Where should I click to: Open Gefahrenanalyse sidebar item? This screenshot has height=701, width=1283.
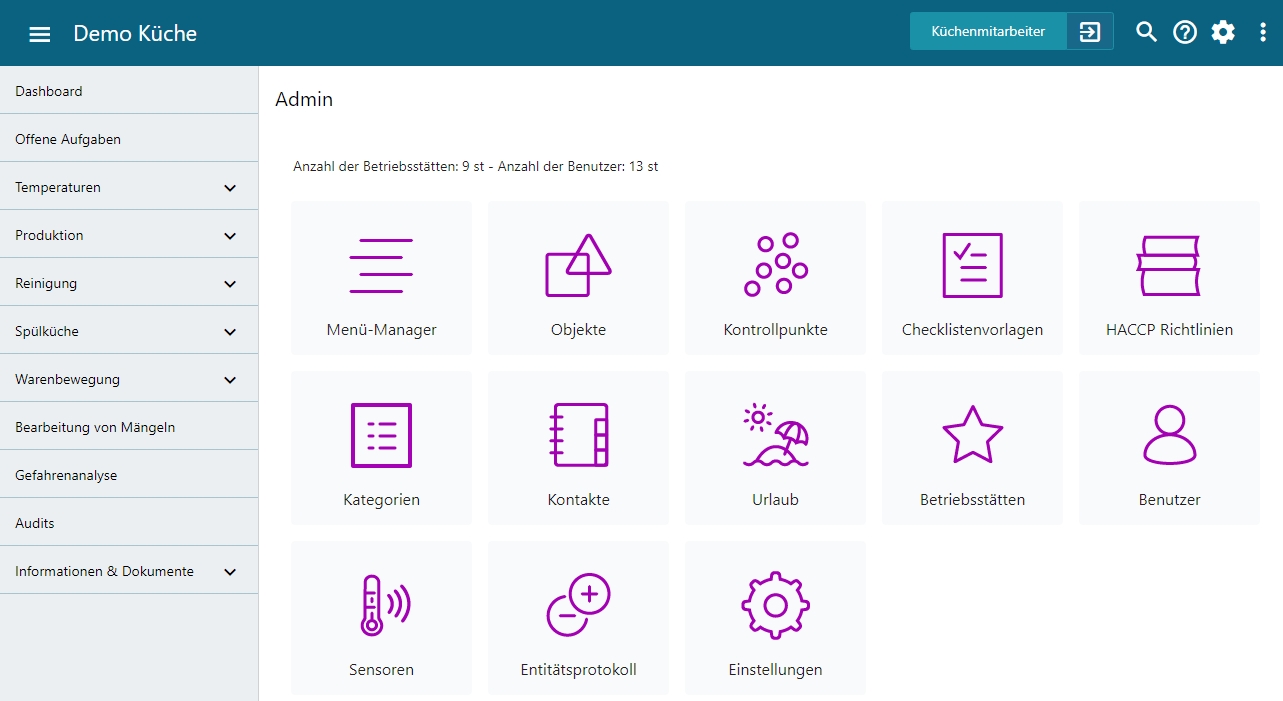[129, 475]
